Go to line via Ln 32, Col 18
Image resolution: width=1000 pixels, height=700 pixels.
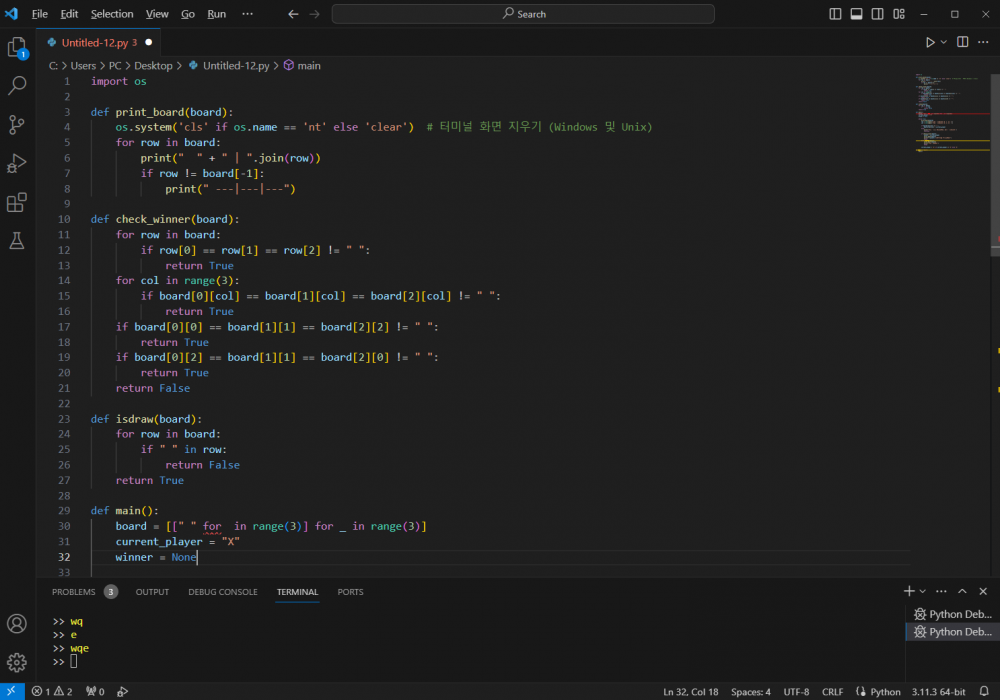click(691, 692)
